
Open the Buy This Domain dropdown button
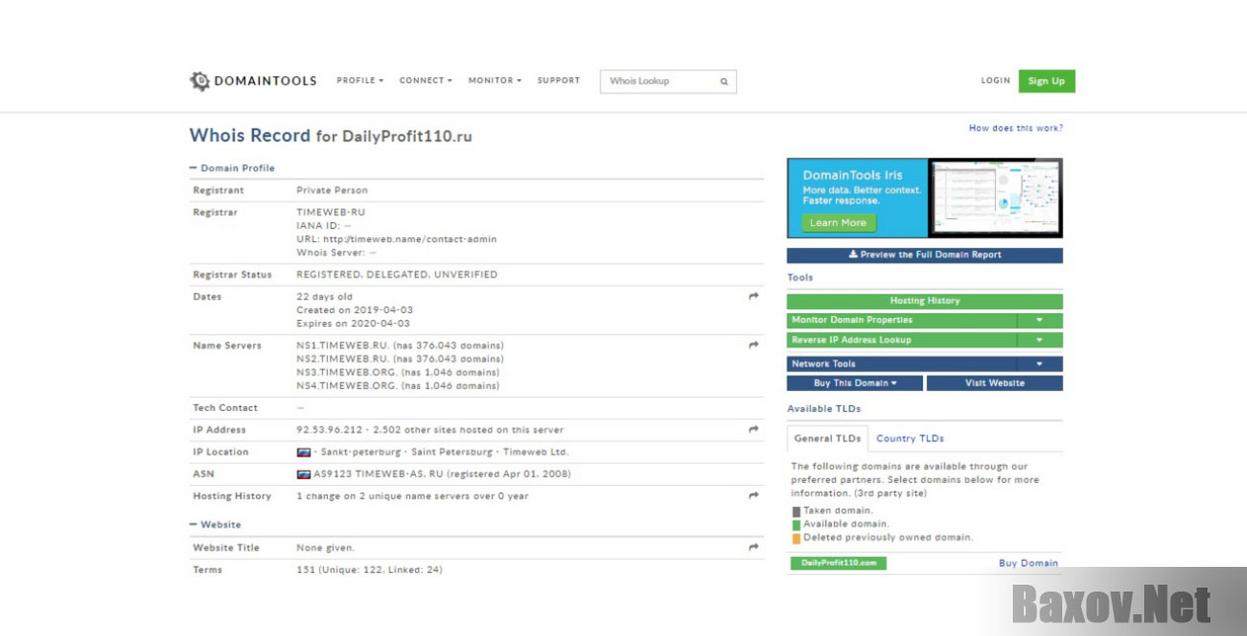click(855, 383)
